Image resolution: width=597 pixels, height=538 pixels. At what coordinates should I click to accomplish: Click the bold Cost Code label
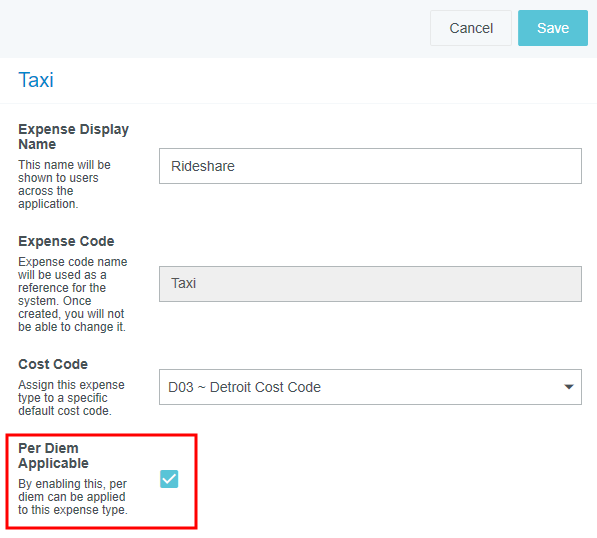tap(53, 364)
